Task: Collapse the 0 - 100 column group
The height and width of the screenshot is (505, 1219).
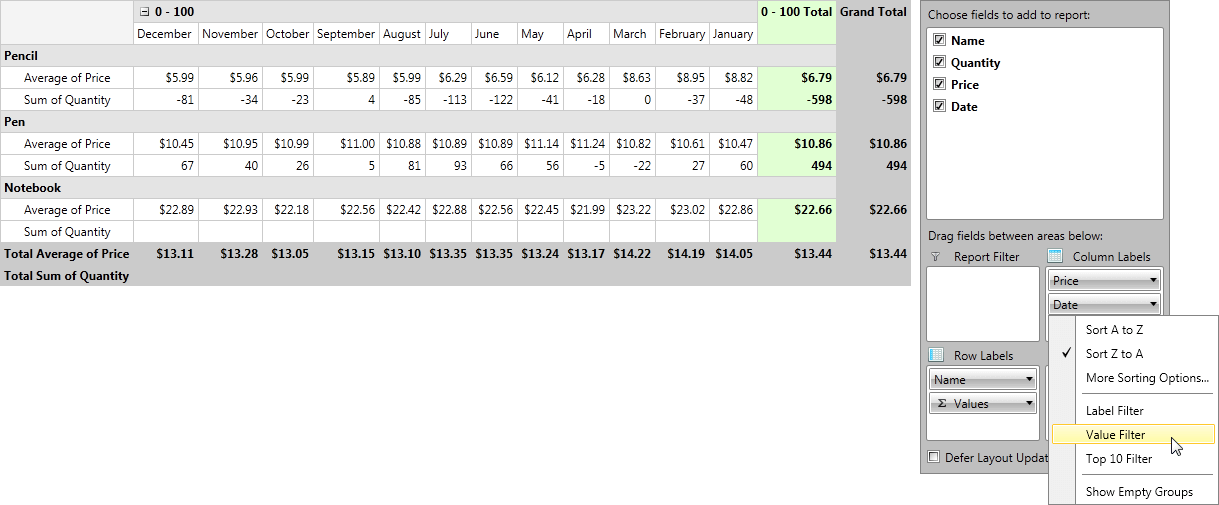Action: pyautogui.click(x=144, y=12)
